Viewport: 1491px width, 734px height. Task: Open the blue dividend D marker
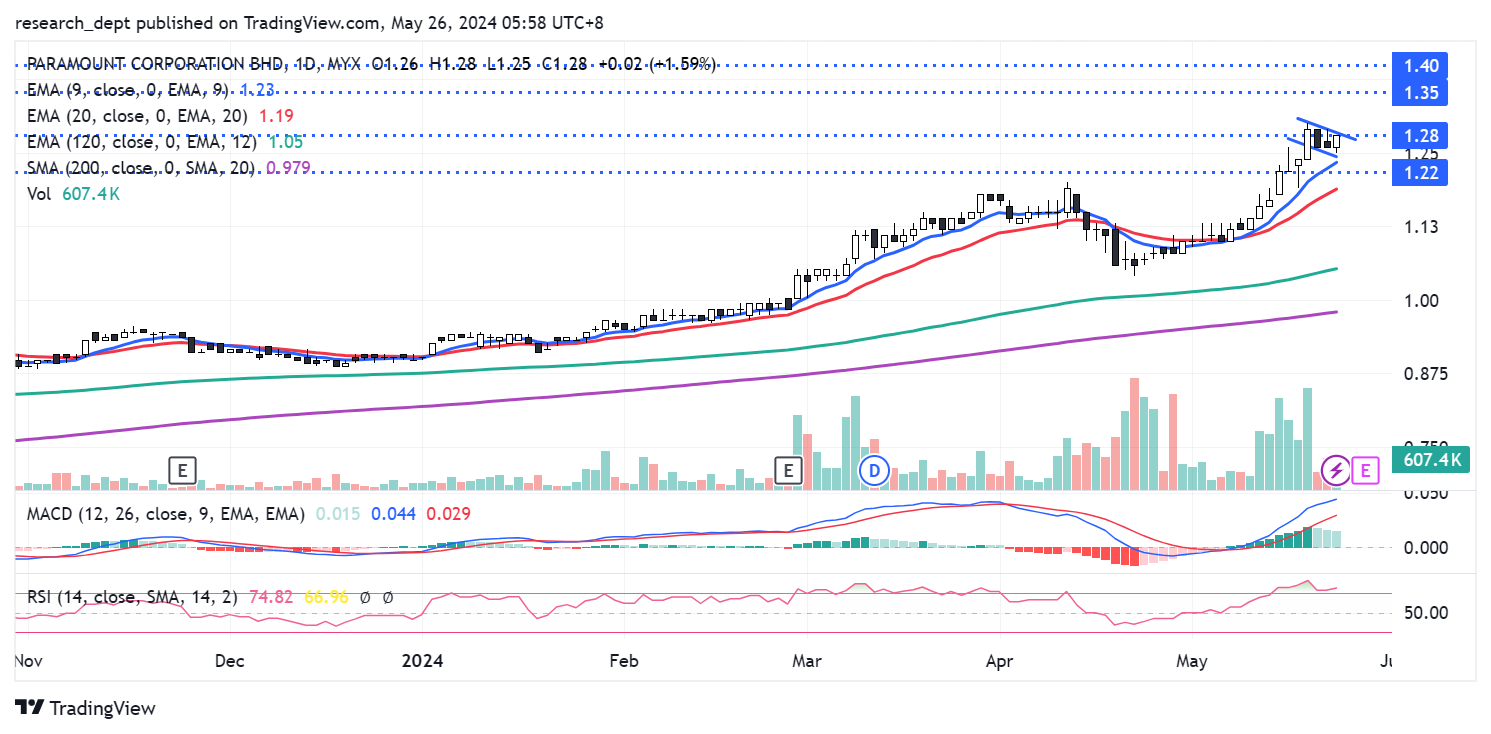(x=876, y=469)
